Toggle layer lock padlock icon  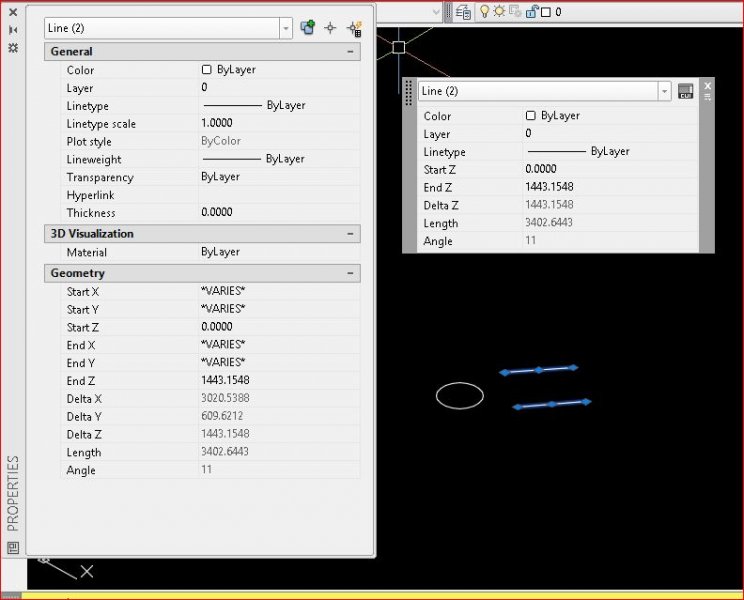tap(532, 11)
